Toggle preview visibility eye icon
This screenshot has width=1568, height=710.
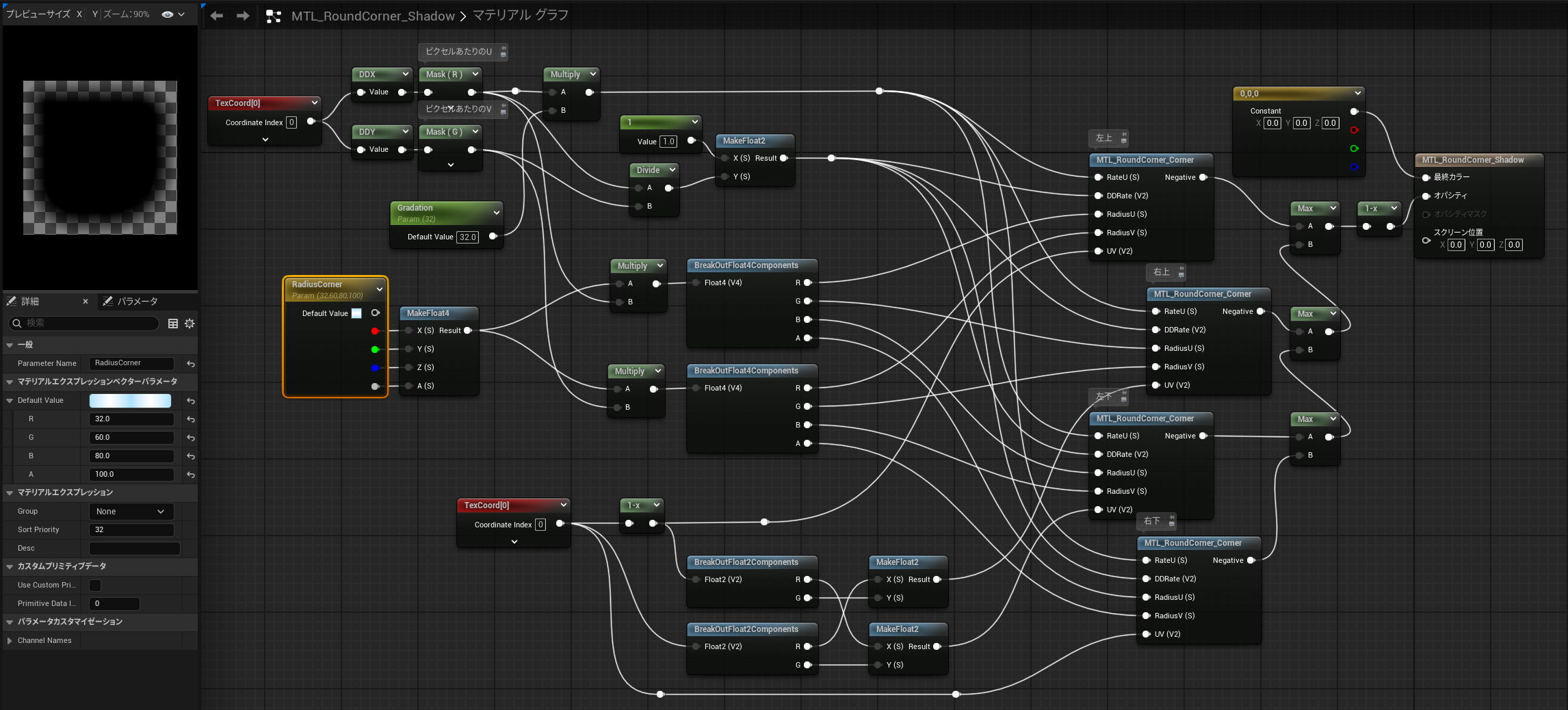click(x=168, y=14)
